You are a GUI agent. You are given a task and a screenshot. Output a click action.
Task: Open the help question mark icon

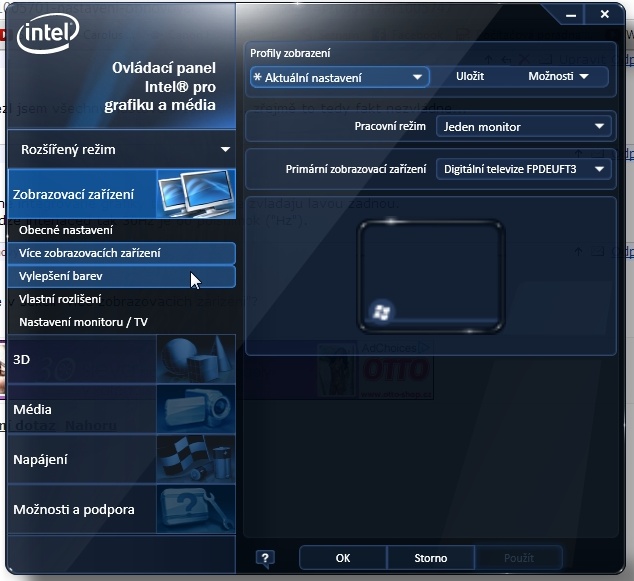pos(265,559)
